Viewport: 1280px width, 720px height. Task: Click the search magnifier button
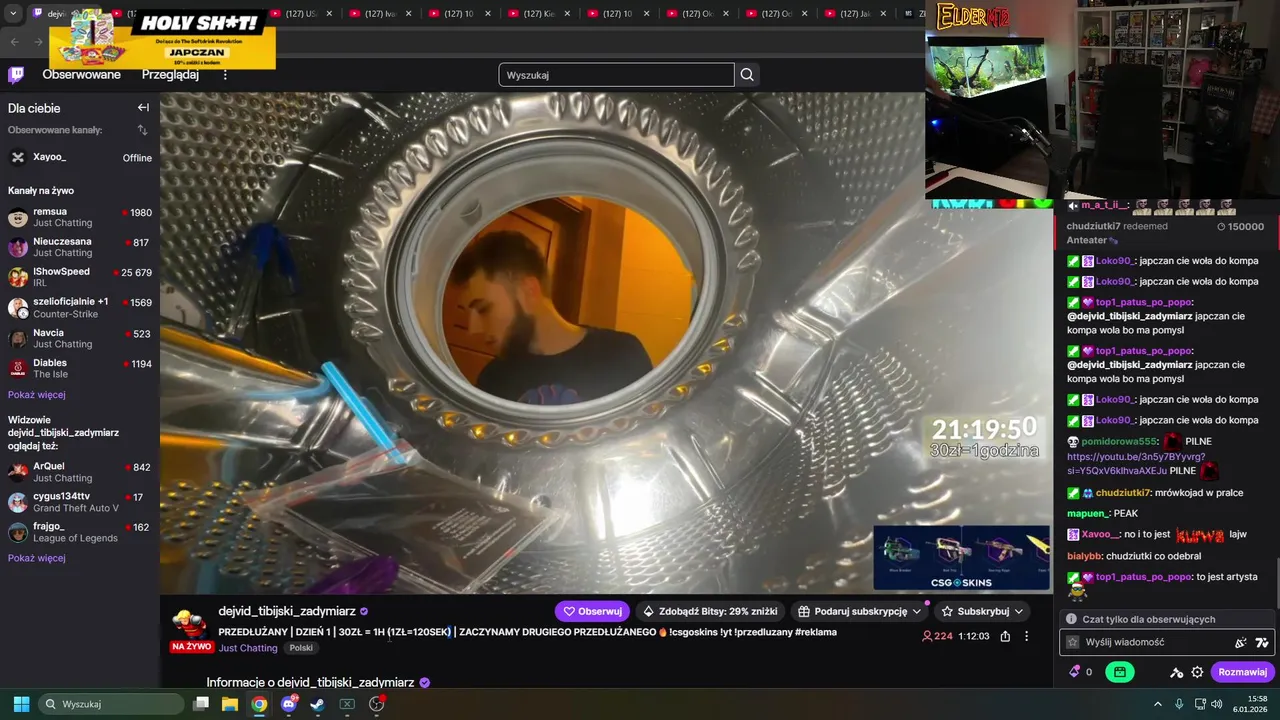click(x=747, y=75)
